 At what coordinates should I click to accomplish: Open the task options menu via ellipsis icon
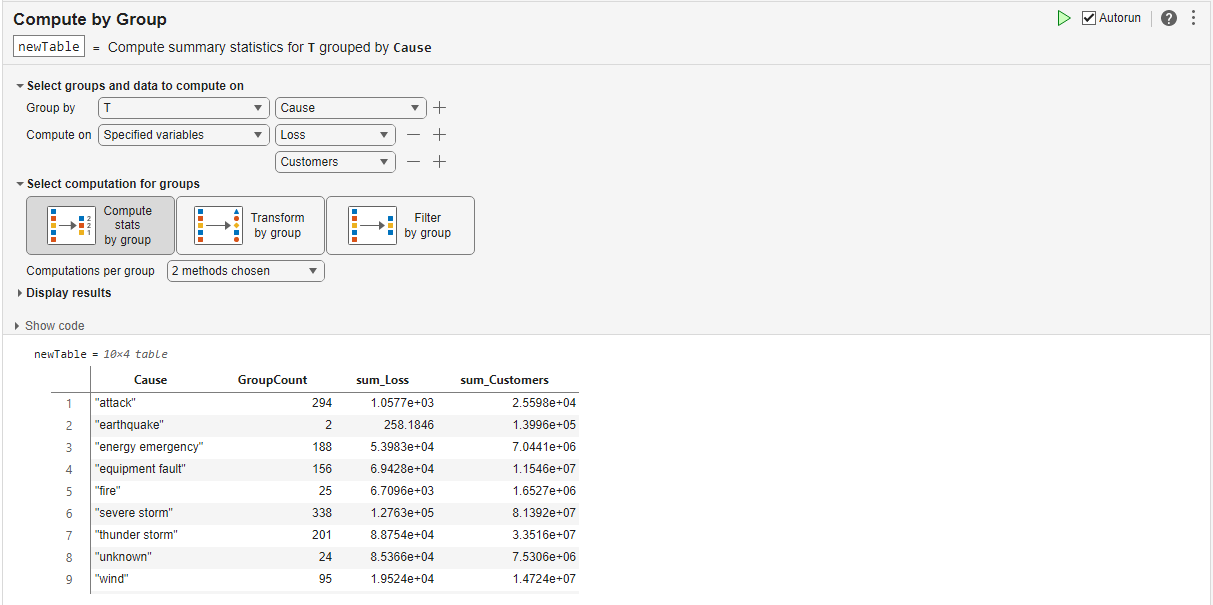[x=1194, y=17]
